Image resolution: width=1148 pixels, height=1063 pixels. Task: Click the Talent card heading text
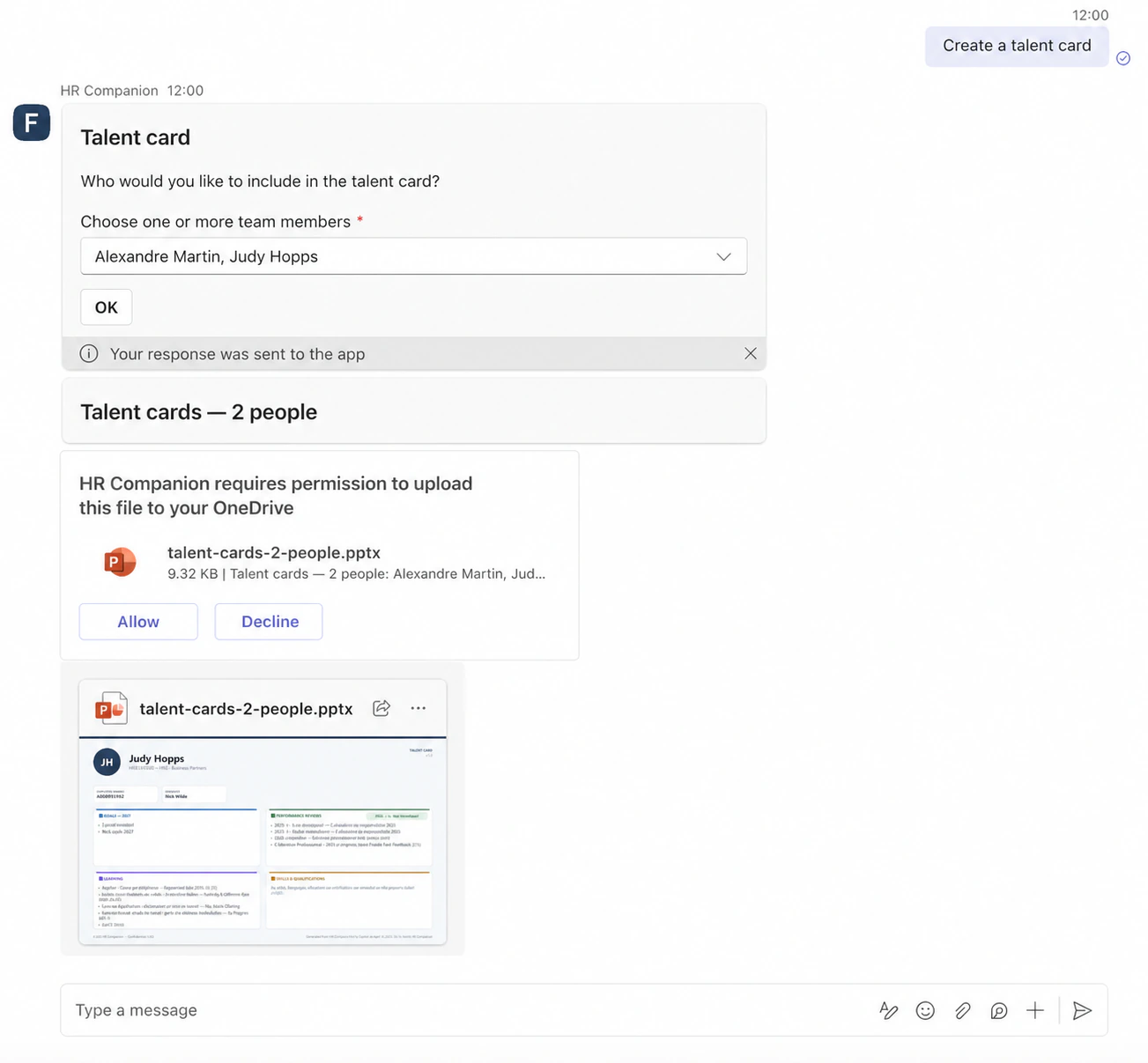click(x=136, y=137)
